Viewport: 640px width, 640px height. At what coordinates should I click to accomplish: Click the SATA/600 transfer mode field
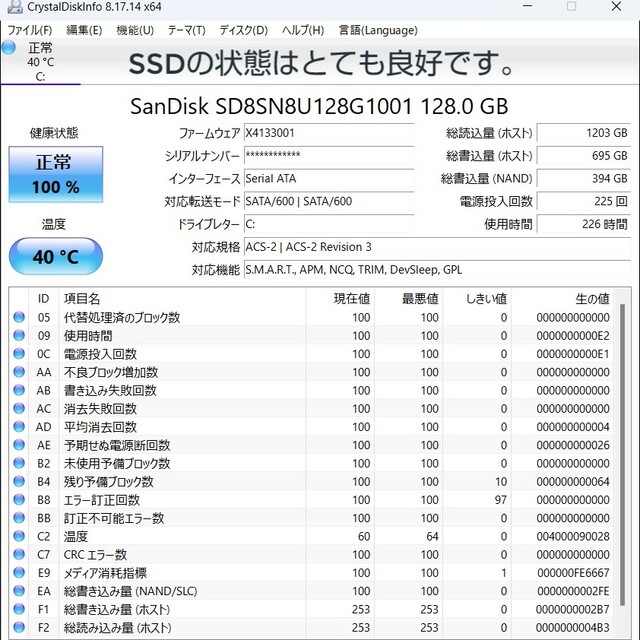tap(329, 201)
